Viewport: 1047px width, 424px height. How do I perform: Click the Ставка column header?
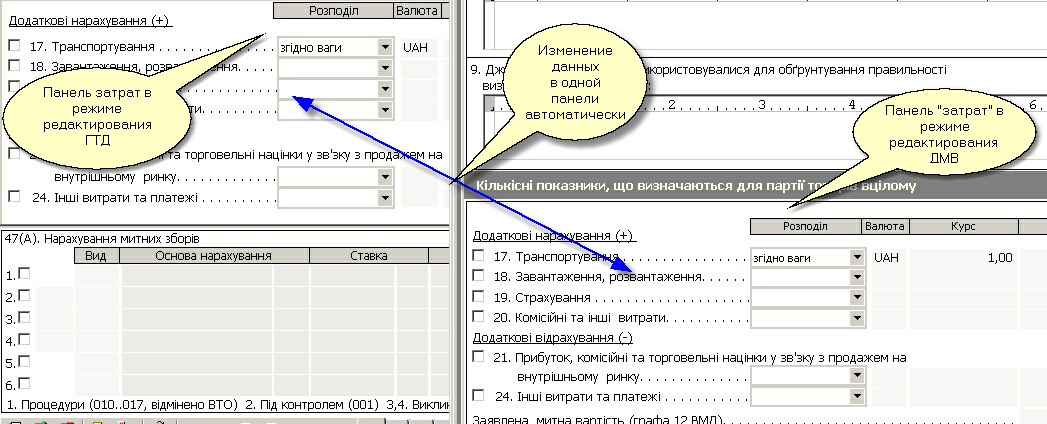tap(368, 256)
